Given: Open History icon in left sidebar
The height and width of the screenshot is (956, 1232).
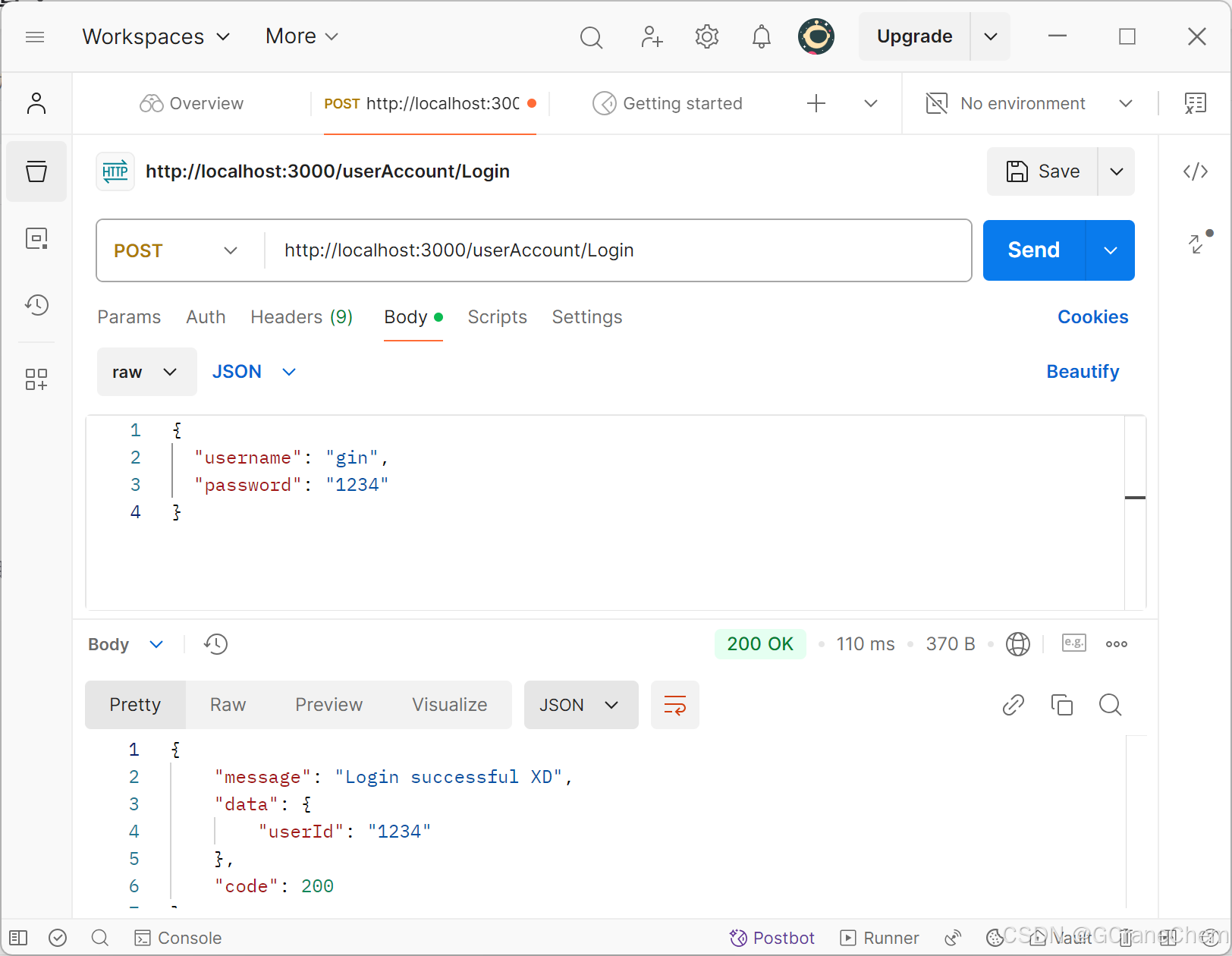Looking at the screenshot, I should point(36,305).
